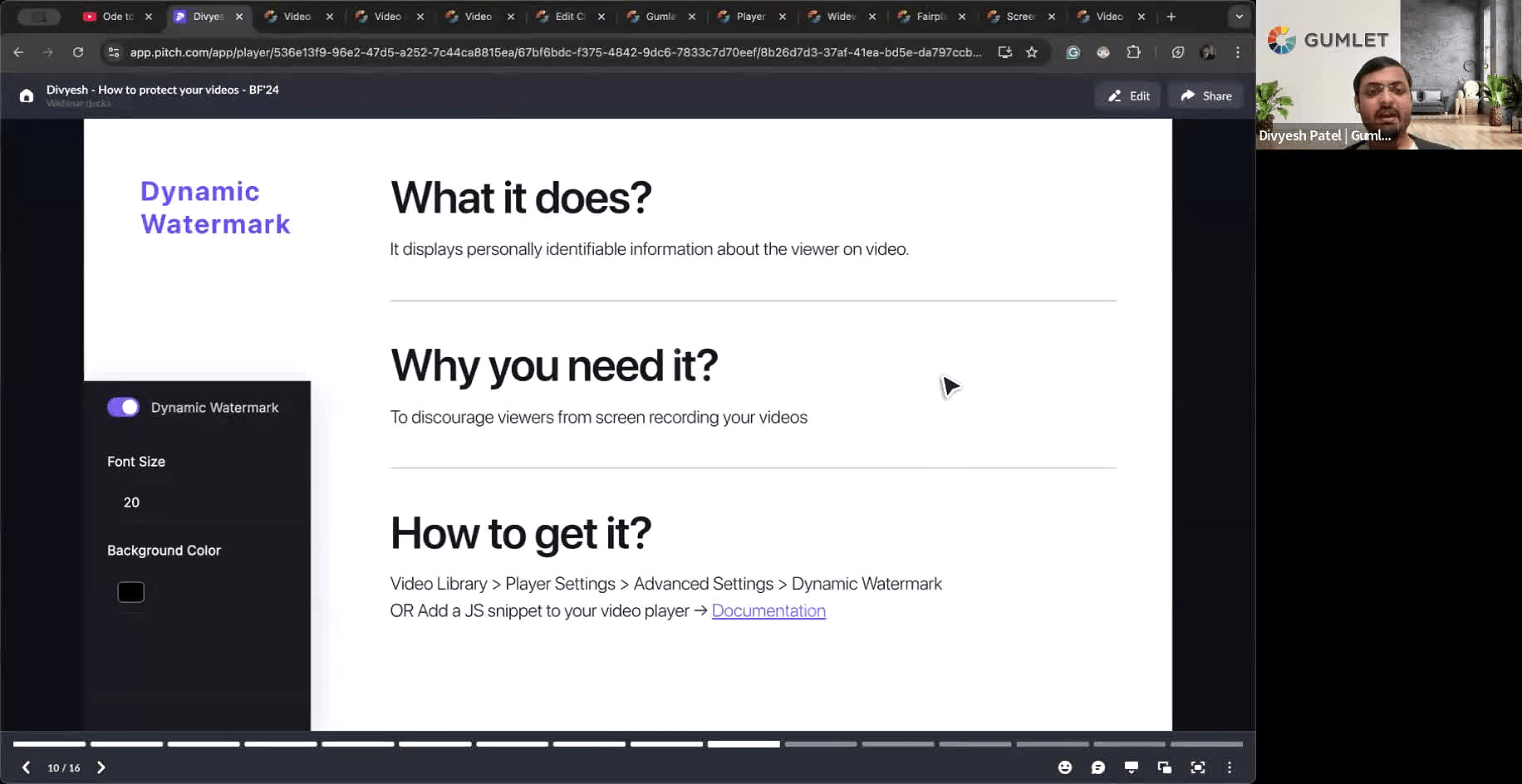Close the Player tab
1522x784 pixels.
click(x=783, y=17)
